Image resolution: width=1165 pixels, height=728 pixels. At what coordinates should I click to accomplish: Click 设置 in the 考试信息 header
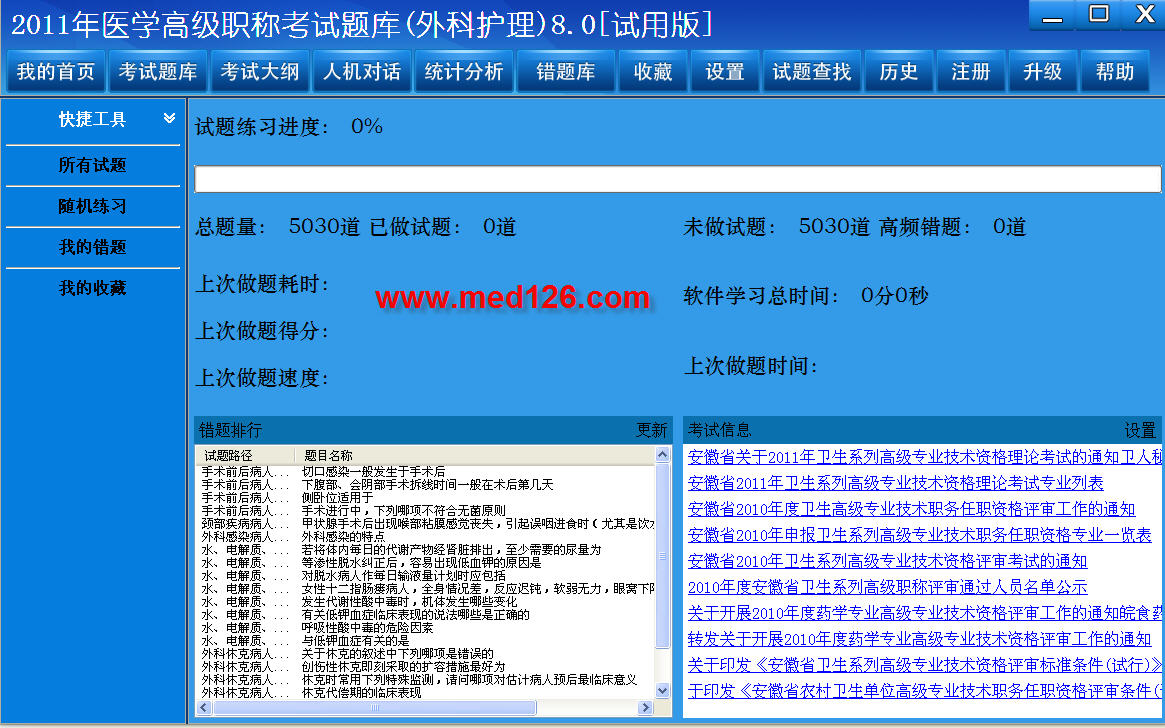coord(1140,430)
